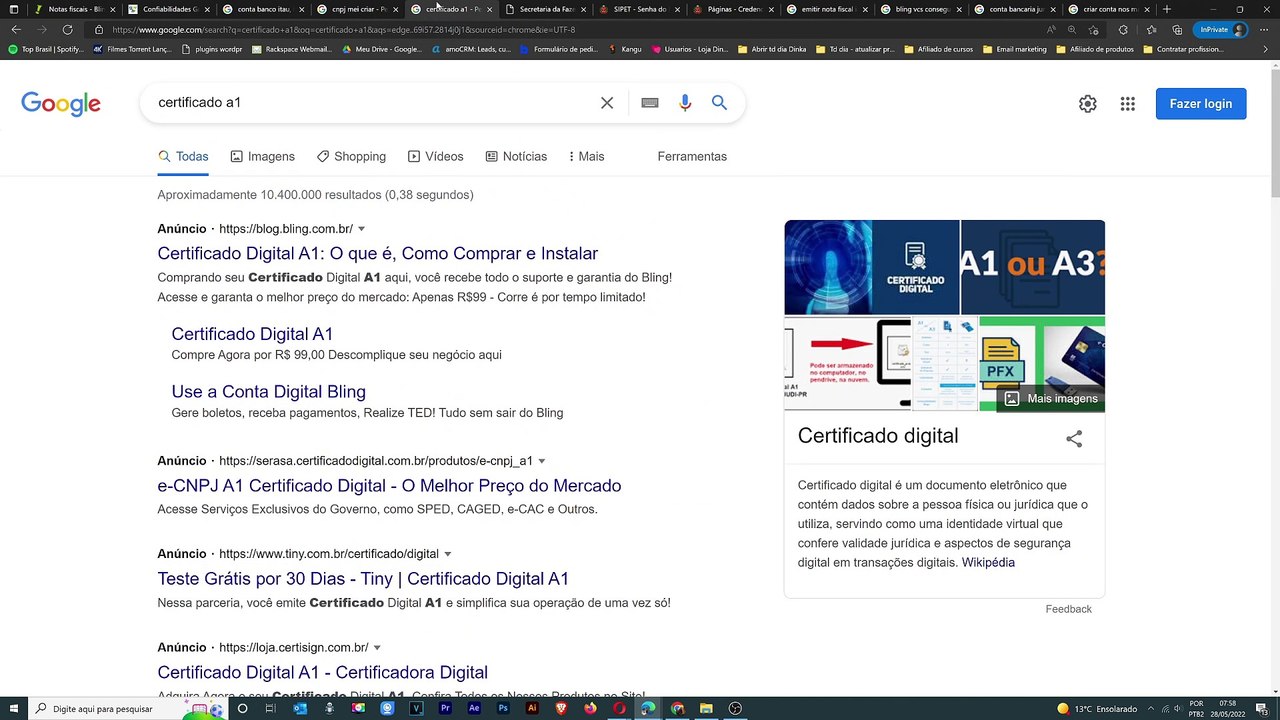Click inside the Google search input field
Viewport: 1280px width, 720px height.
pyautogui.click(x=370, y=103)
